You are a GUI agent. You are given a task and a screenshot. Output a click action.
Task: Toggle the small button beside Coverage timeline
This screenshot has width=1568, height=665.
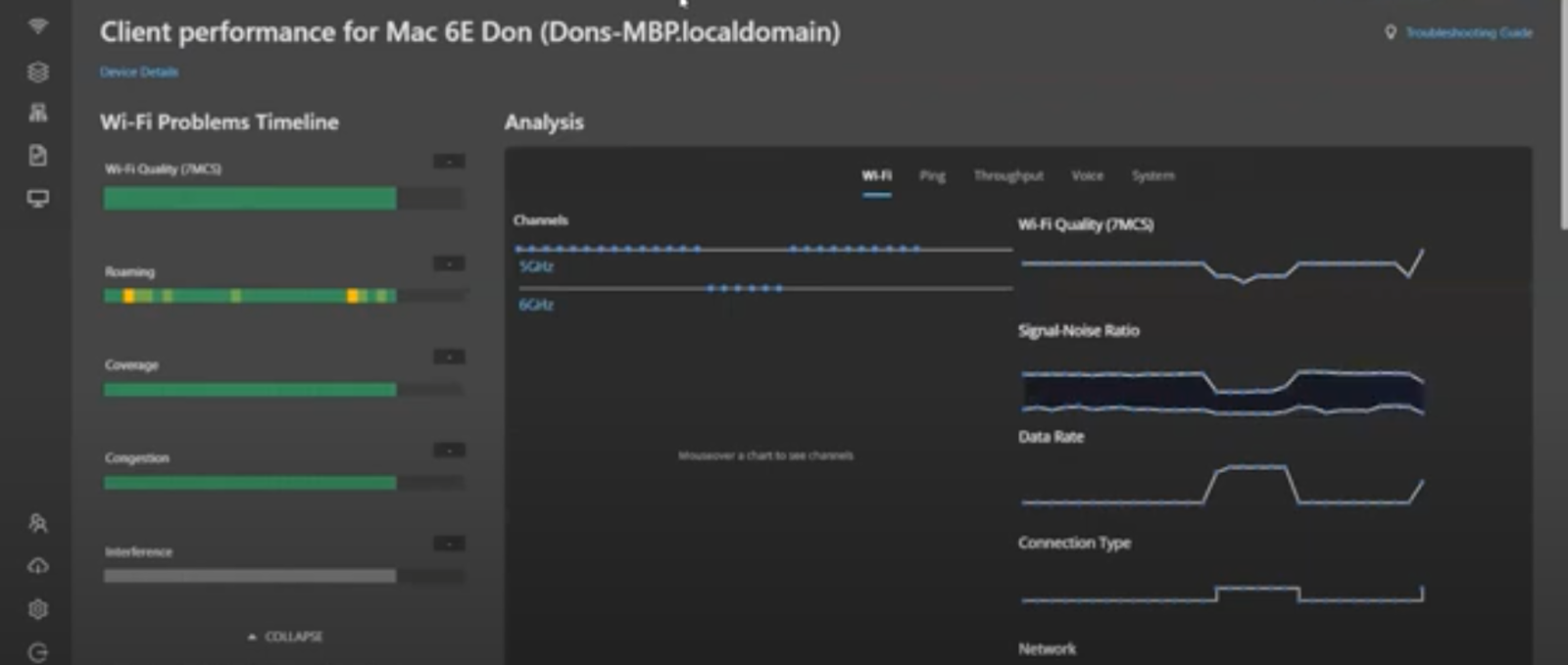point(449,356)
